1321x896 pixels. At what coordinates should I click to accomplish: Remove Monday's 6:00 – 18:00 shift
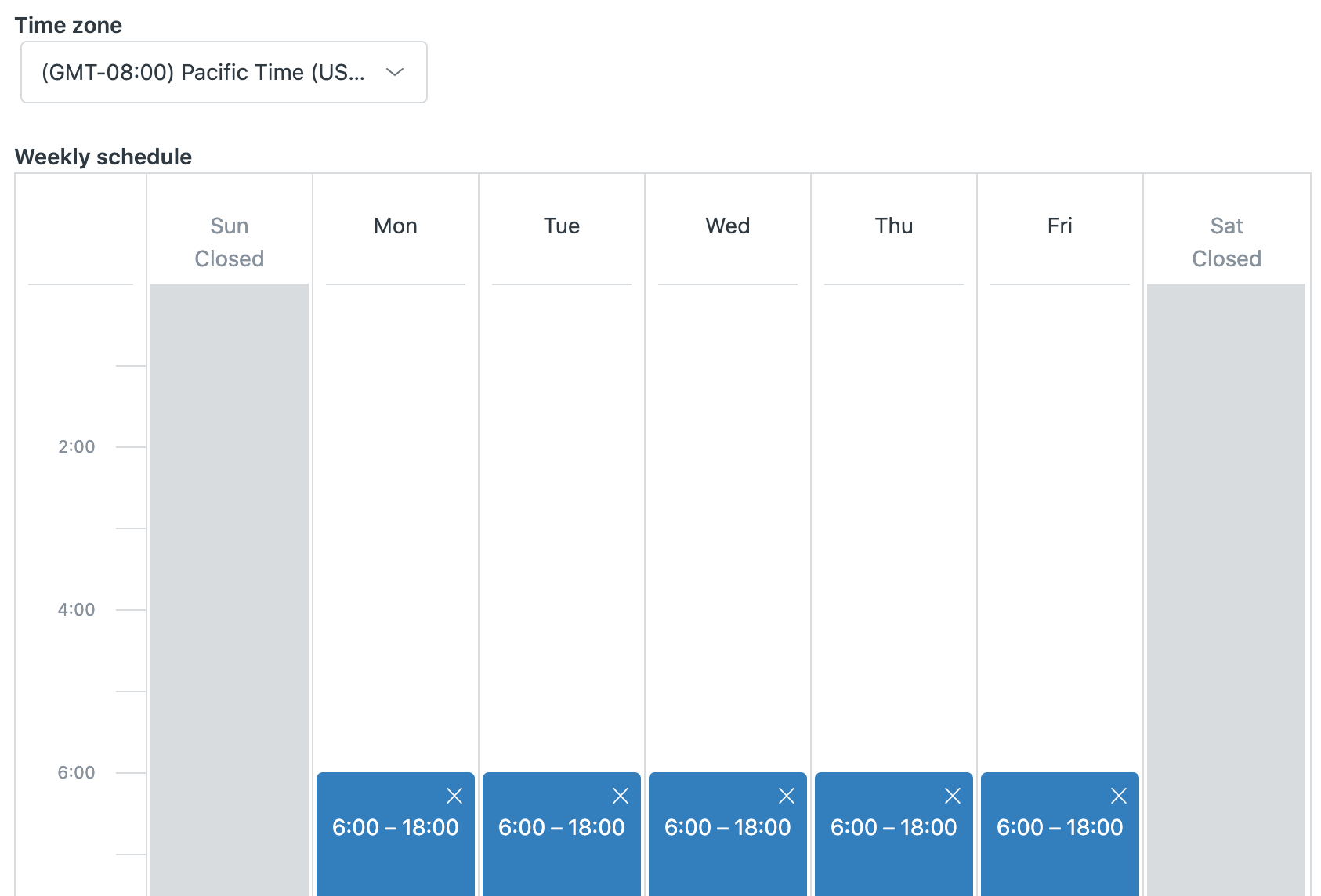tap(455, 796)
